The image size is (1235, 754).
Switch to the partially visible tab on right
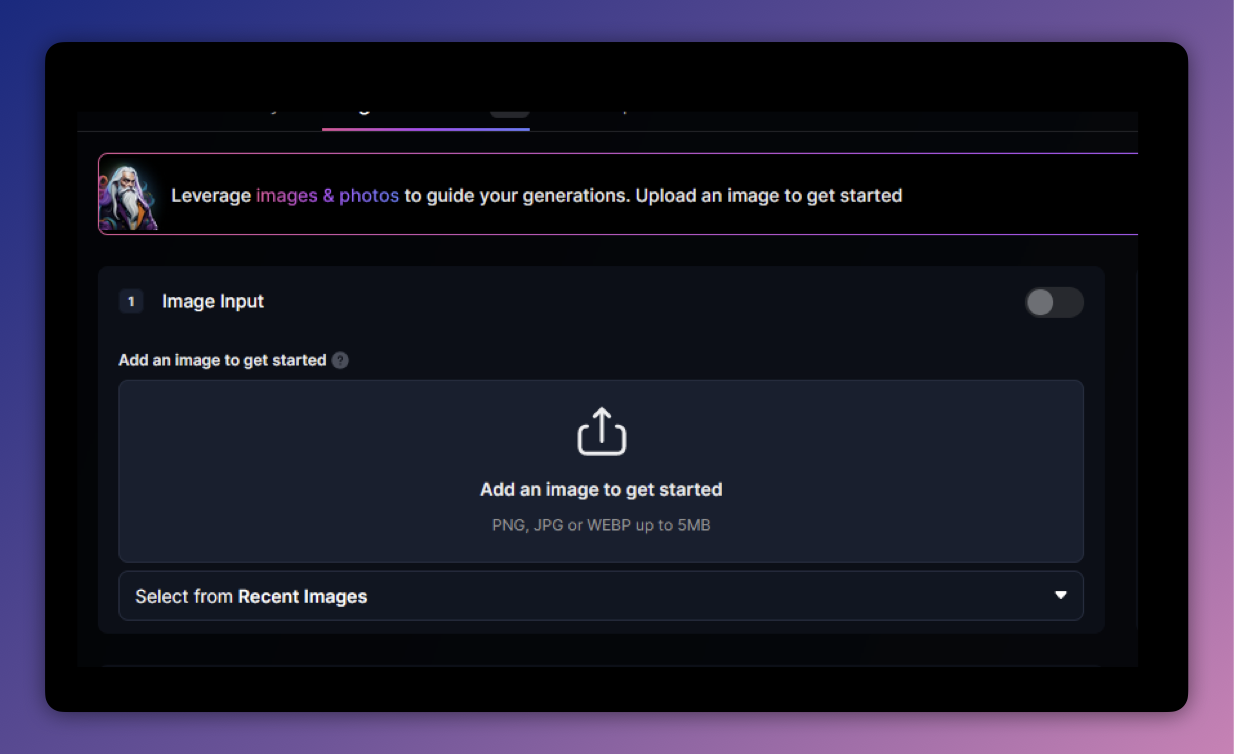(624, 113)
